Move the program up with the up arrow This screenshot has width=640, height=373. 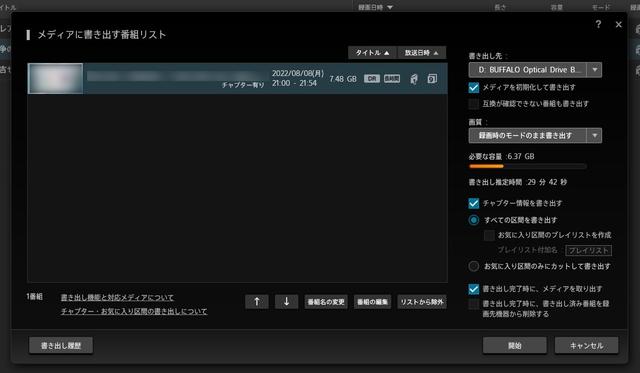[257, 302]
